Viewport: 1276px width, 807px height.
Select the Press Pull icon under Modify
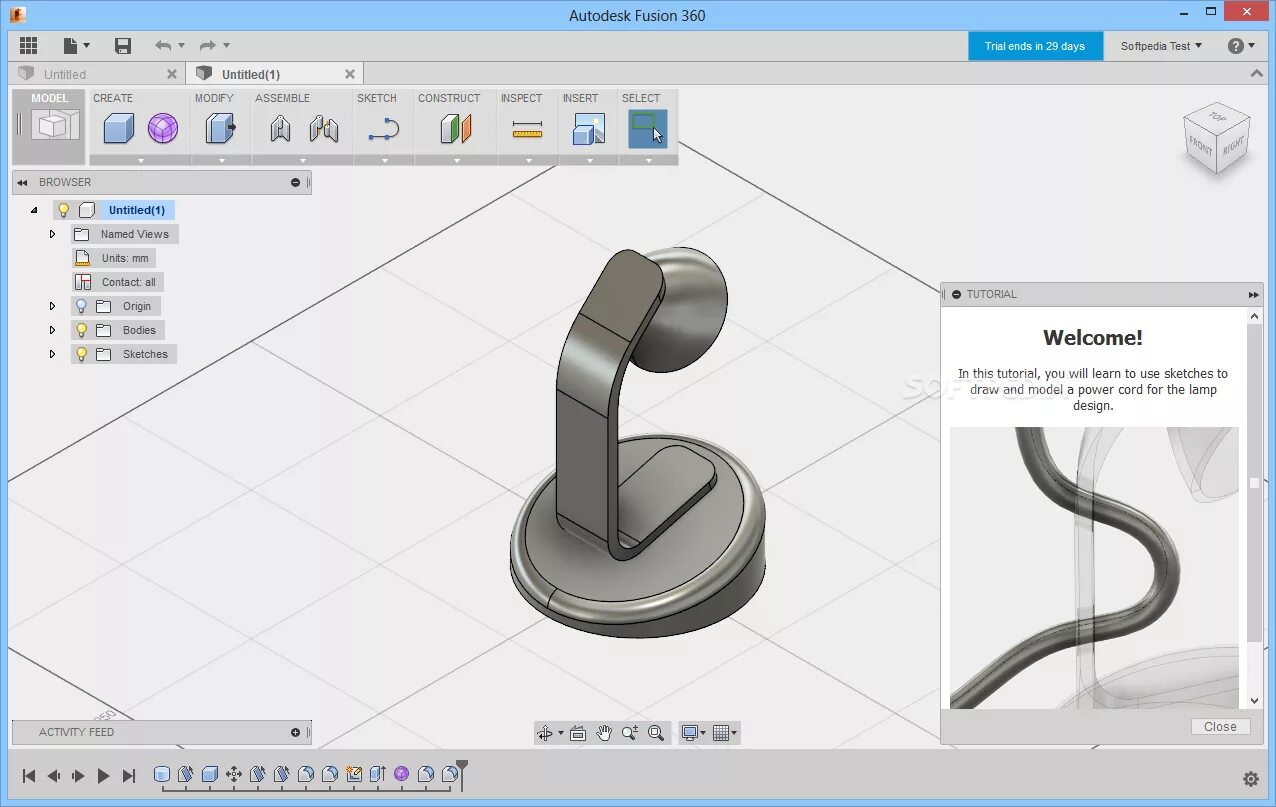(x=220, y=128)
